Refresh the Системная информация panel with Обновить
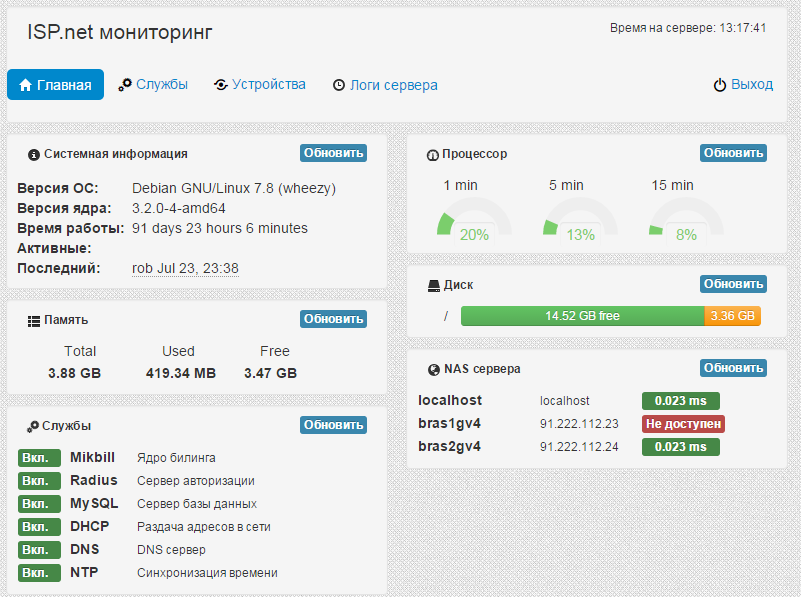Image resolution: width=801 pixels, height=597 pixels. point(333,153)
